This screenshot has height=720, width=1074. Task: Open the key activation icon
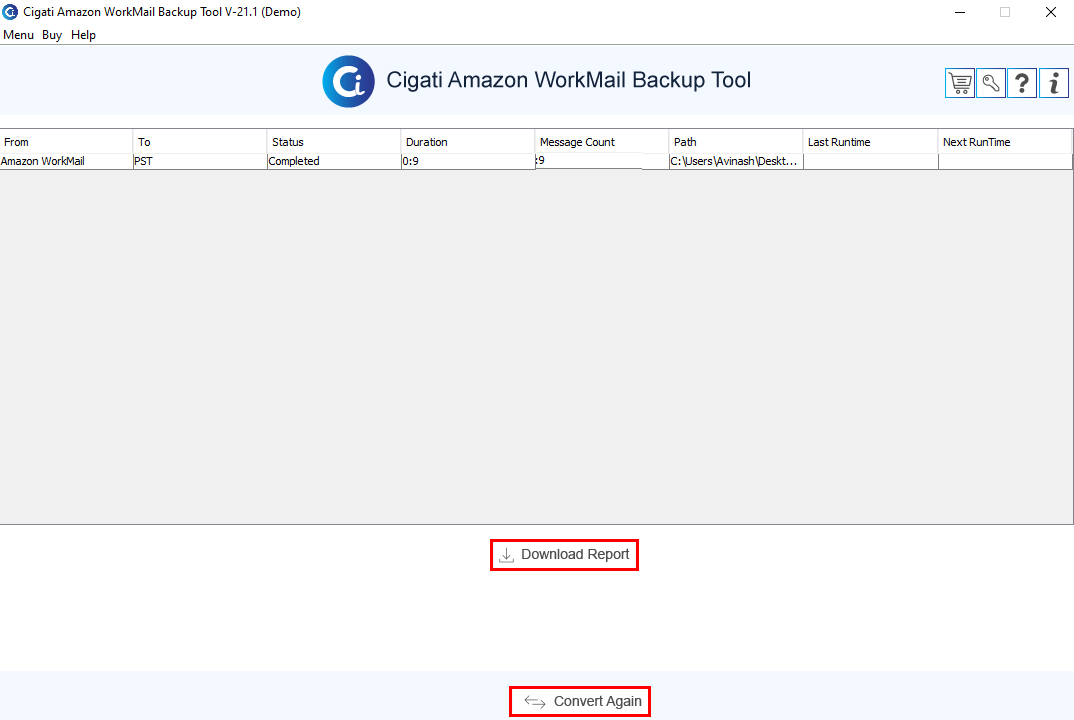[x=990, y=84]
